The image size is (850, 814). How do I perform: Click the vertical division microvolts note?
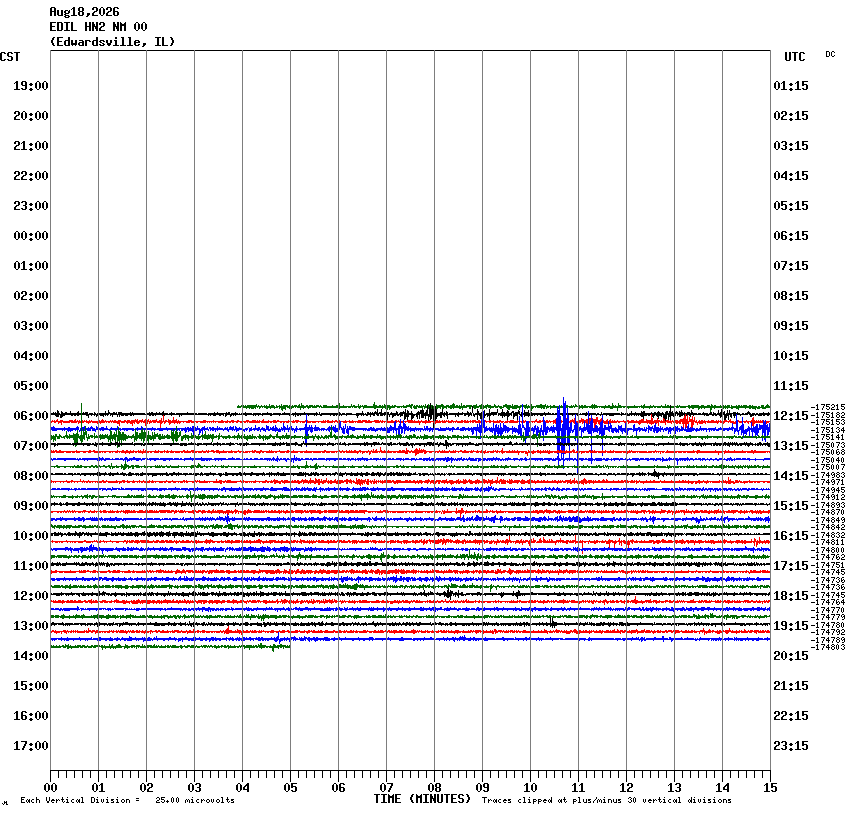(127, 800)
